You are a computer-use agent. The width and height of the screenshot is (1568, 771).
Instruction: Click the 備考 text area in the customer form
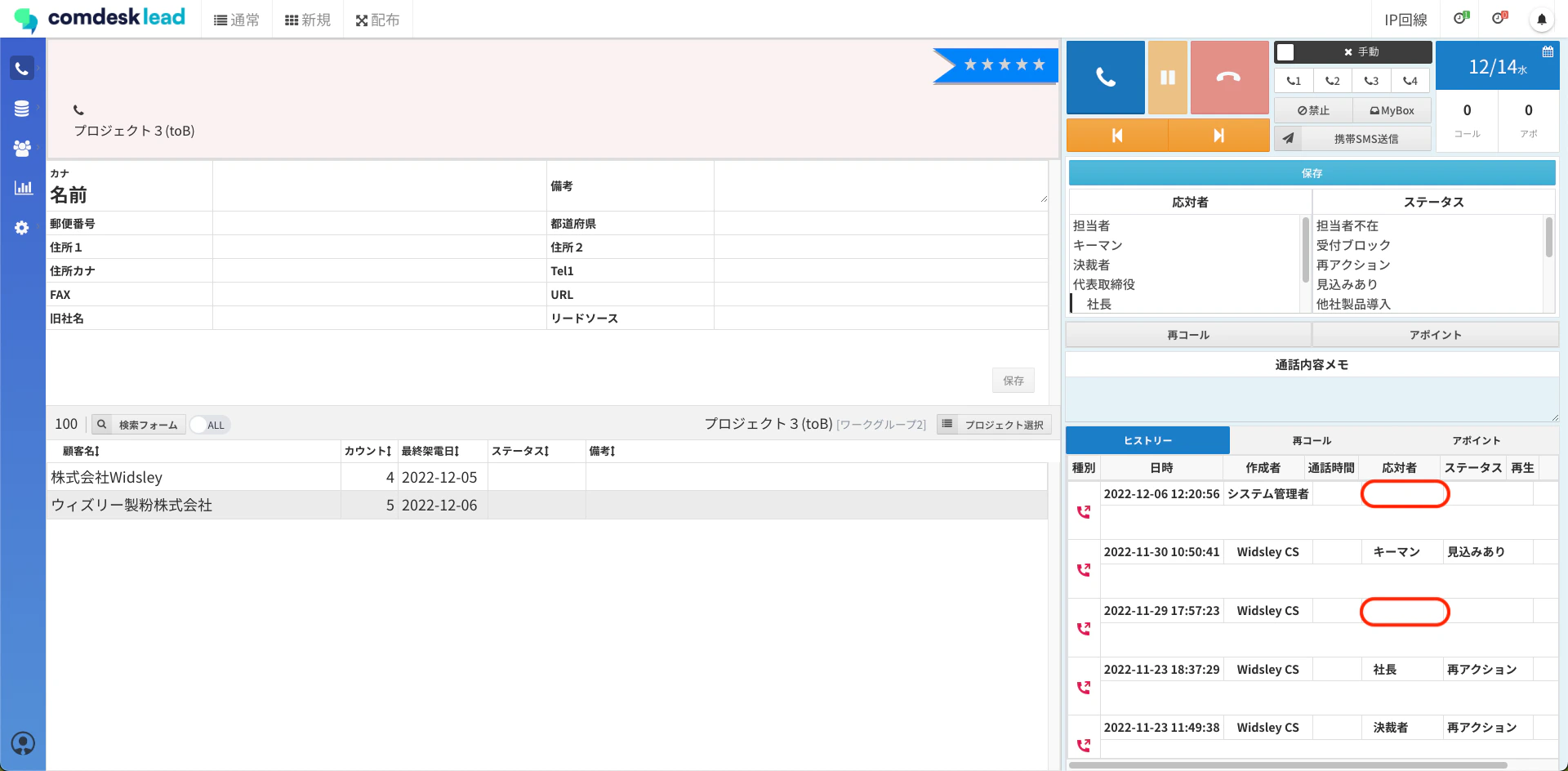click(x=880, y=186)
